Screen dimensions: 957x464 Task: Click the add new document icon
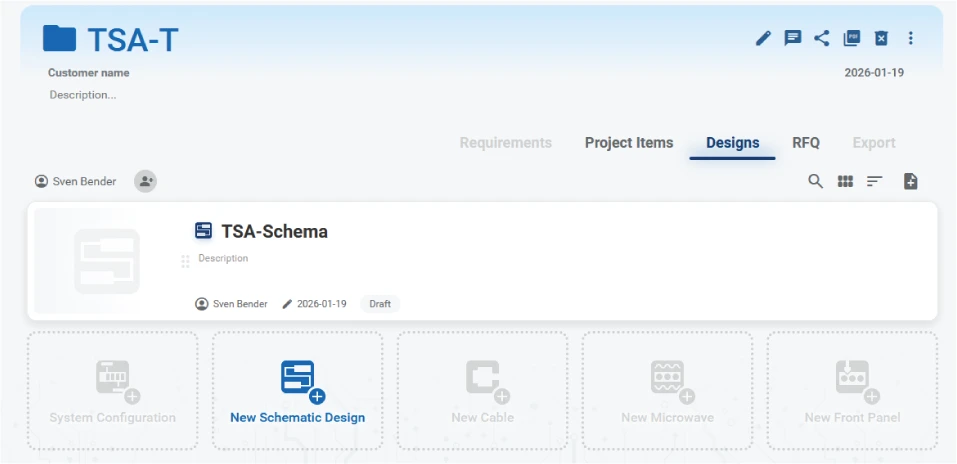[x=910, y=181]
